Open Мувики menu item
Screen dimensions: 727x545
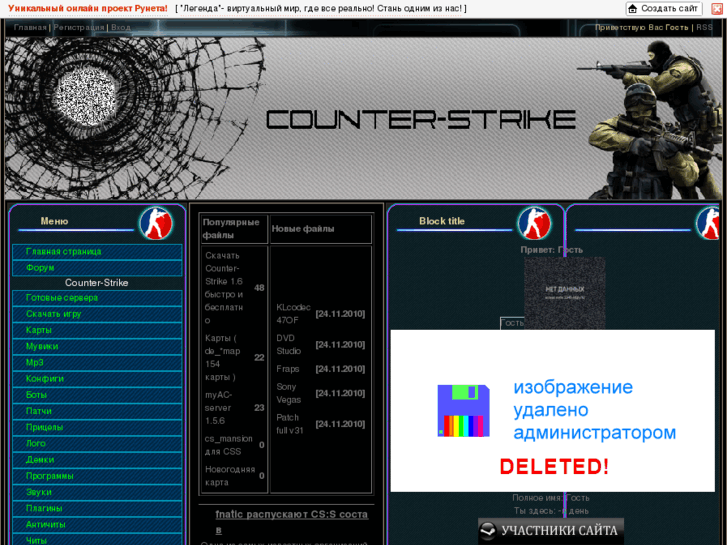tap(97, 346)
